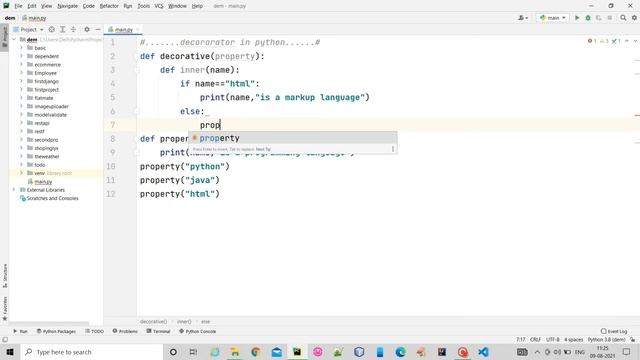Expand the basic folder

21,48
